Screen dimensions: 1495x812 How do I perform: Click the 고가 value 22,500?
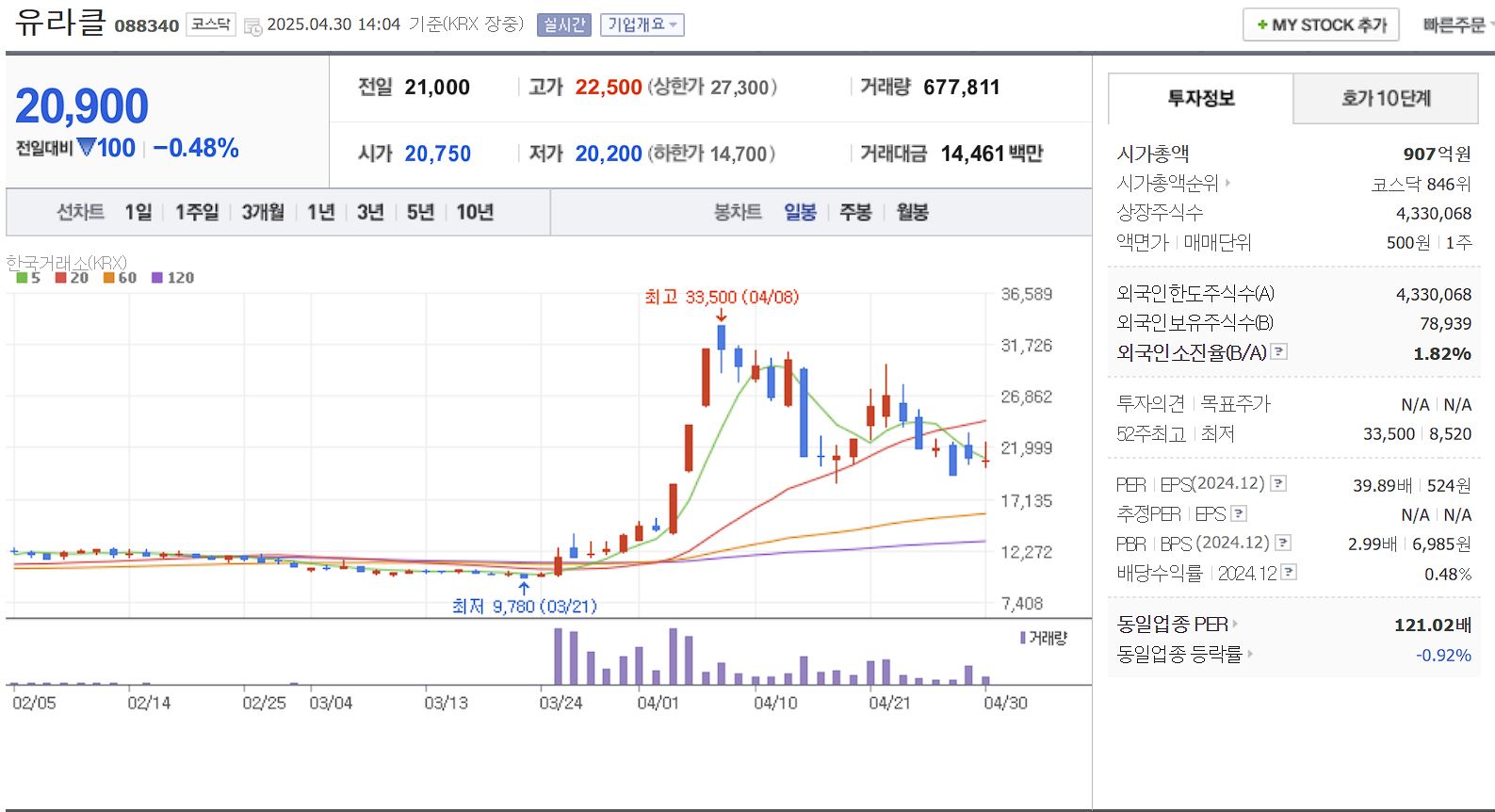[x=609, y=87]
